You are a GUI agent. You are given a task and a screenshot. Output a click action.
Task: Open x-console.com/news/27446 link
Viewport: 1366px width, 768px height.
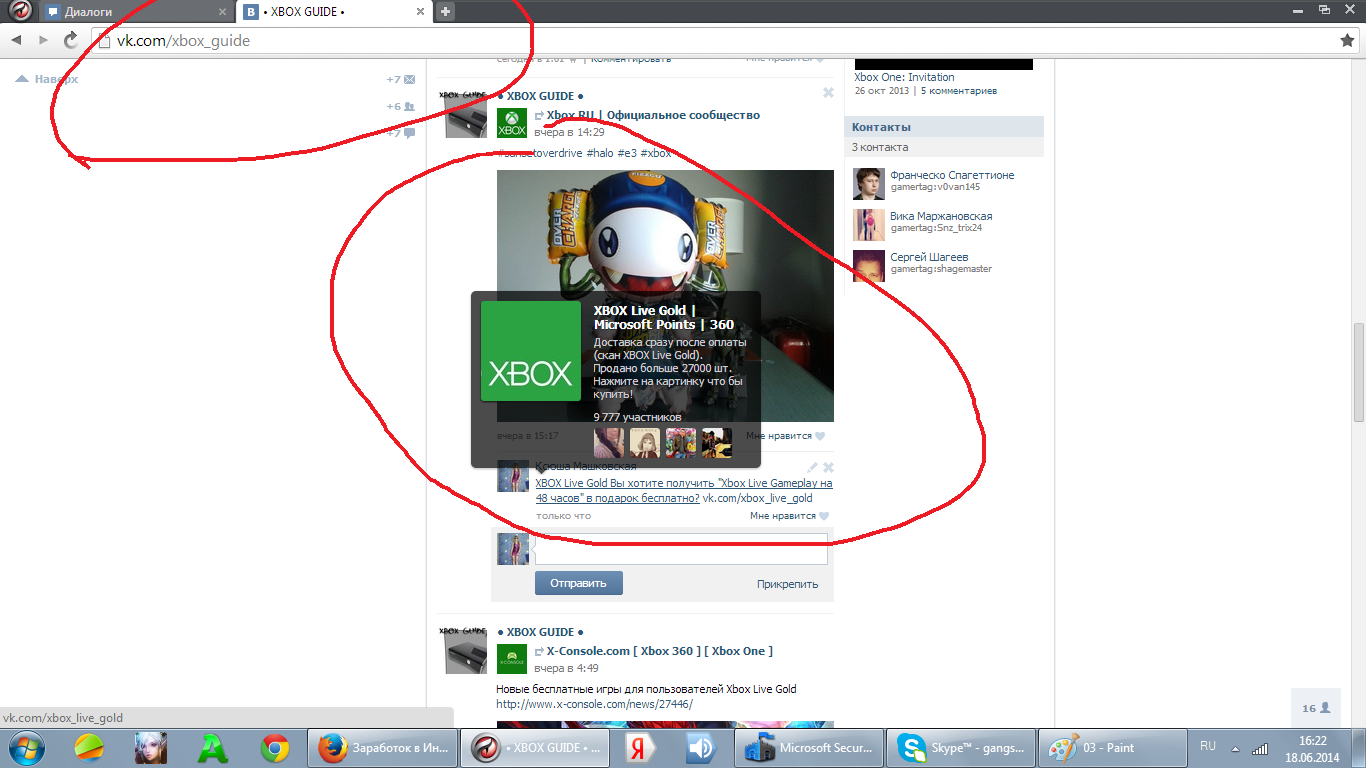pyautogui.click(x=594, y=704)
